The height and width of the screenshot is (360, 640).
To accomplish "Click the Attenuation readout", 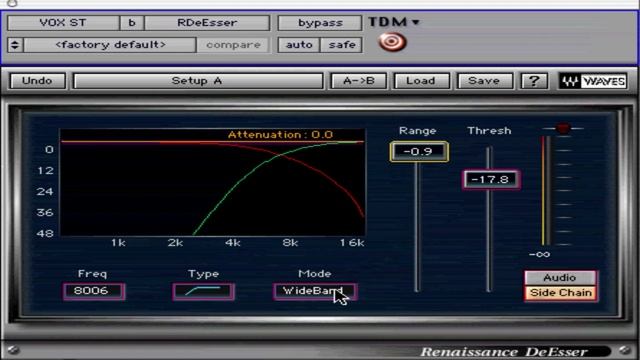I will pyautogui.click(x=280, y=135).
